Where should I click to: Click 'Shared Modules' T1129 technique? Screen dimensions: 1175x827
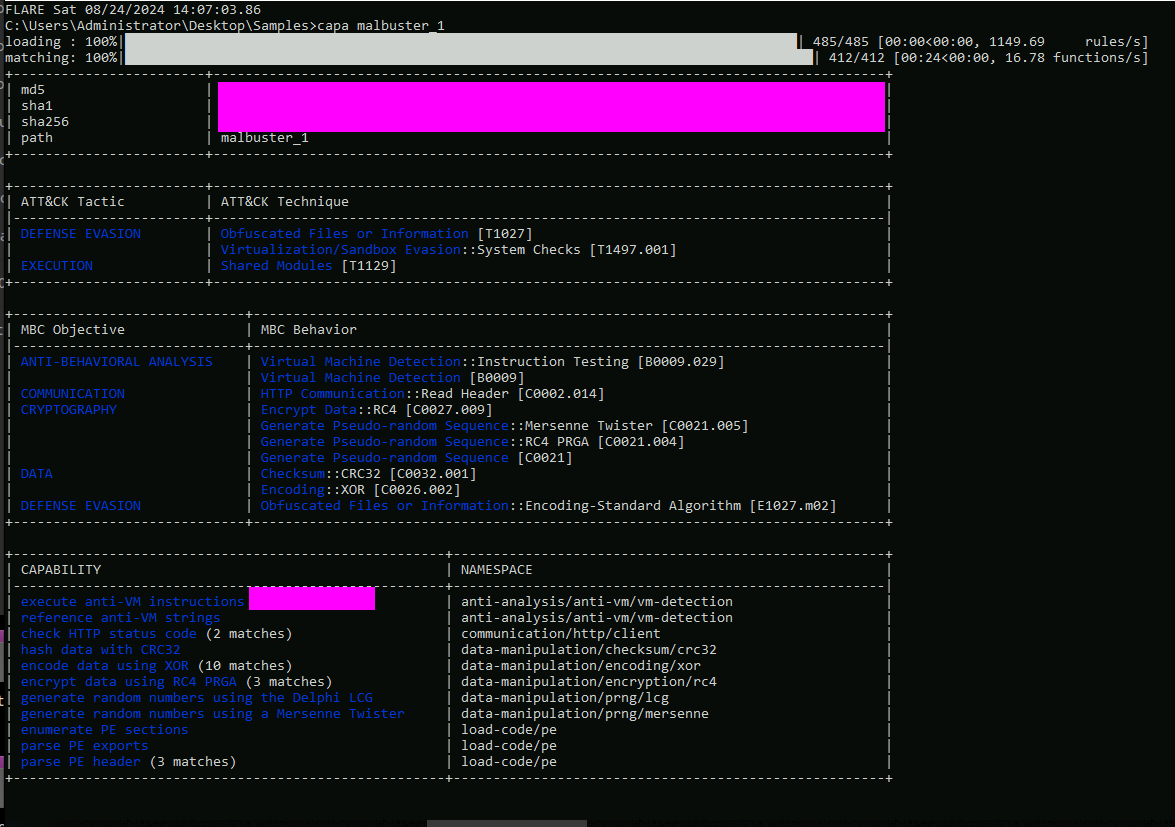tap(308, 266)
